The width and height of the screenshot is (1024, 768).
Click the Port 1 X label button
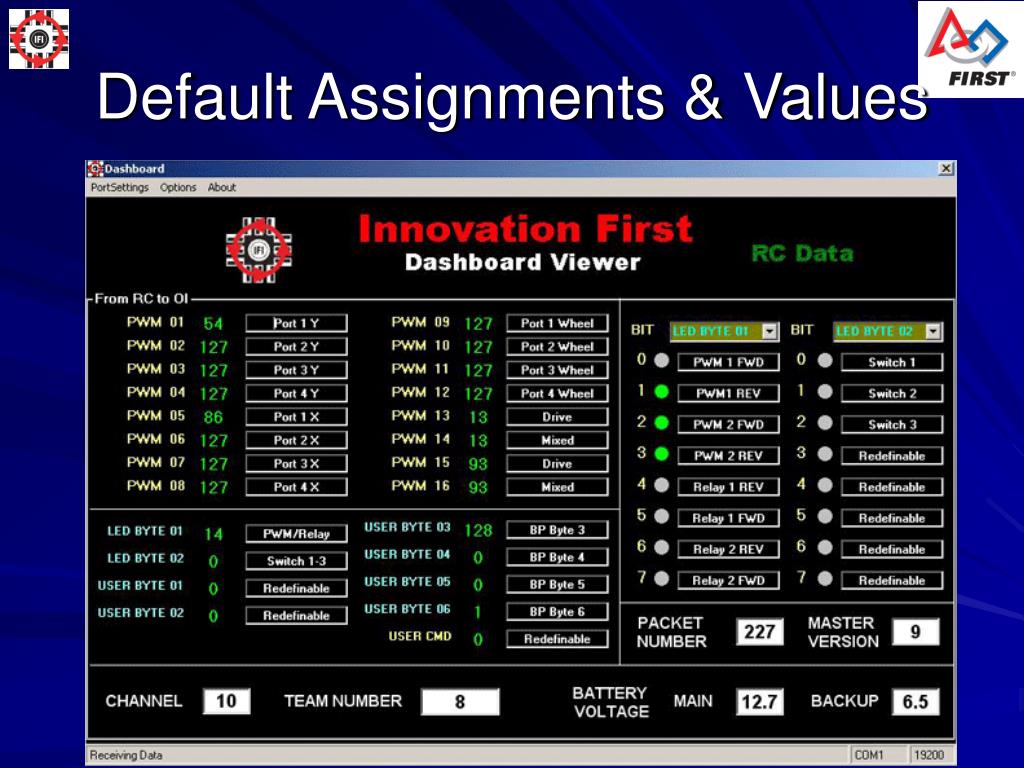point(296,417)
